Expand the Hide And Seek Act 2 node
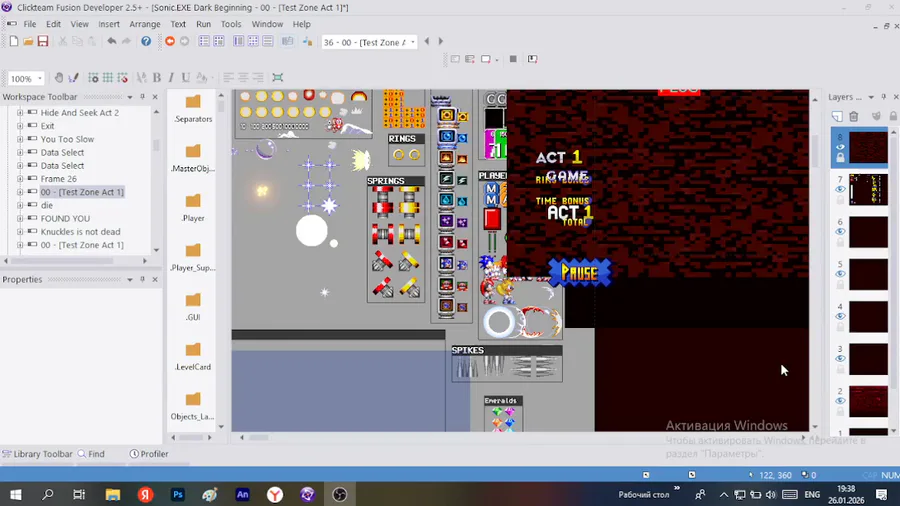The height and width of the screenshot is (506, 900). click(20, 112)
